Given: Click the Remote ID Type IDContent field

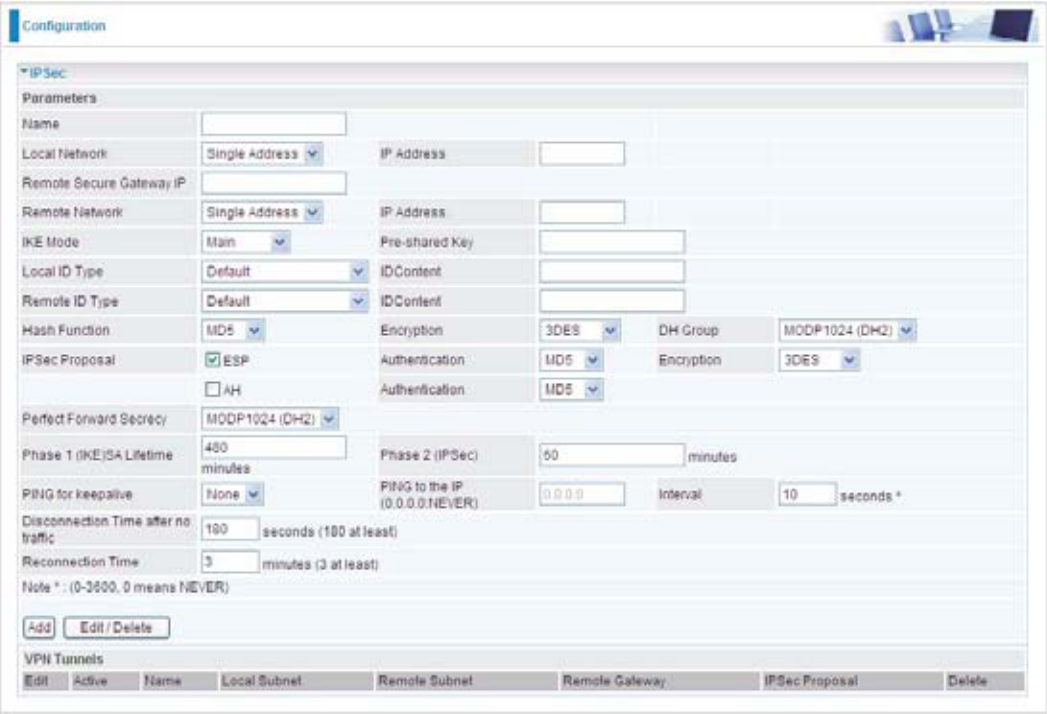Looking at the screenshot, I should click(612, 301).
